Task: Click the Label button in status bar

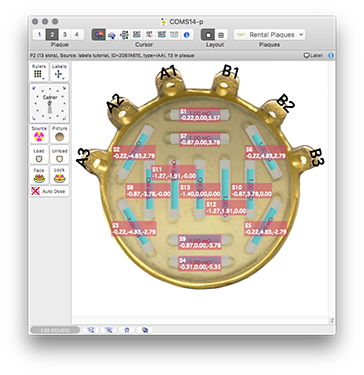Action: point(313,55)
